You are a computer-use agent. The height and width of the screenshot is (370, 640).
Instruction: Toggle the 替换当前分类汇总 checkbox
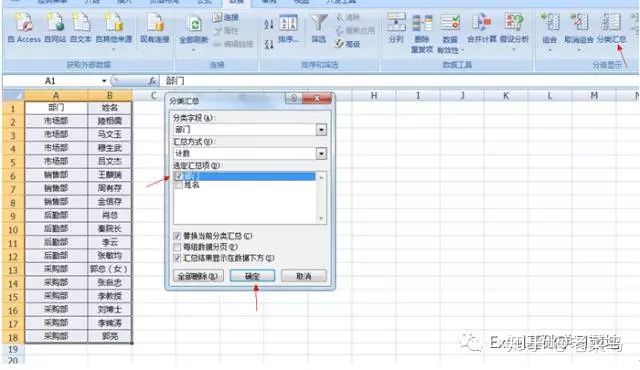tap(177, 236)
